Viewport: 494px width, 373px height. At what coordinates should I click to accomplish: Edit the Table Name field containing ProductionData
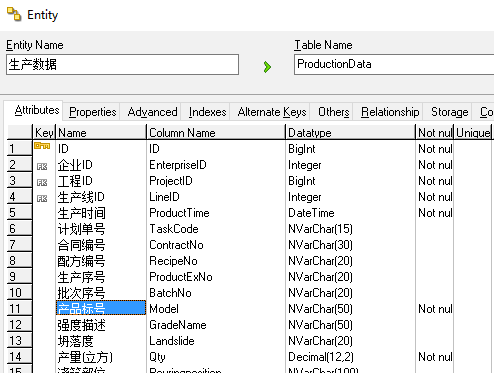point(394,65)
